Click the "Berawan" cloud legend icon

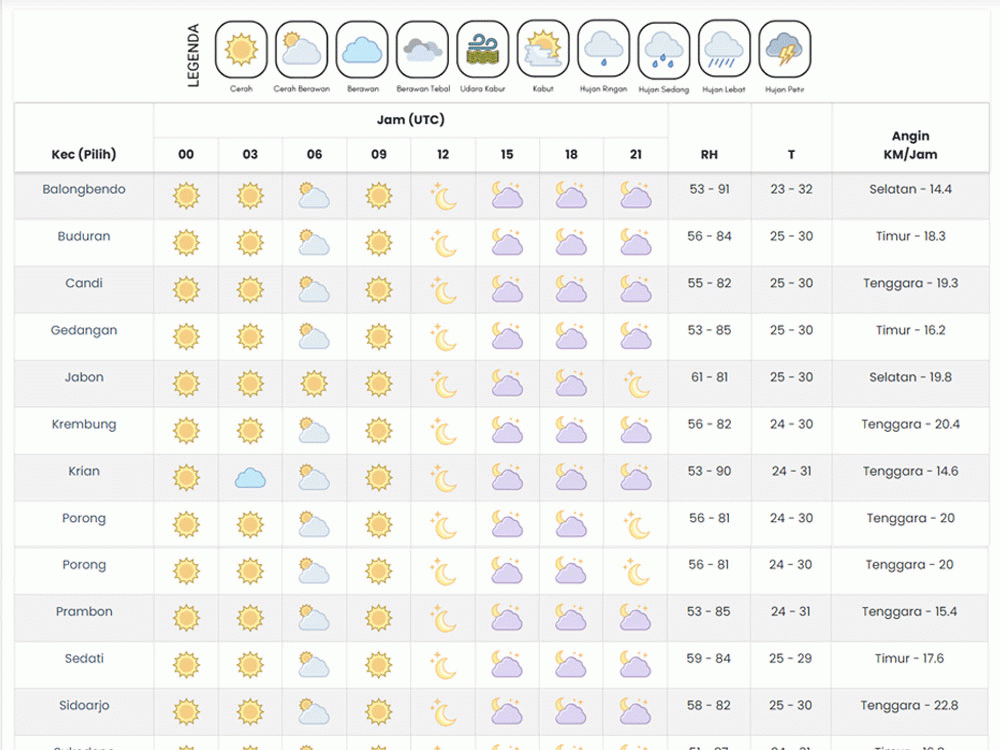pos(361,48)
